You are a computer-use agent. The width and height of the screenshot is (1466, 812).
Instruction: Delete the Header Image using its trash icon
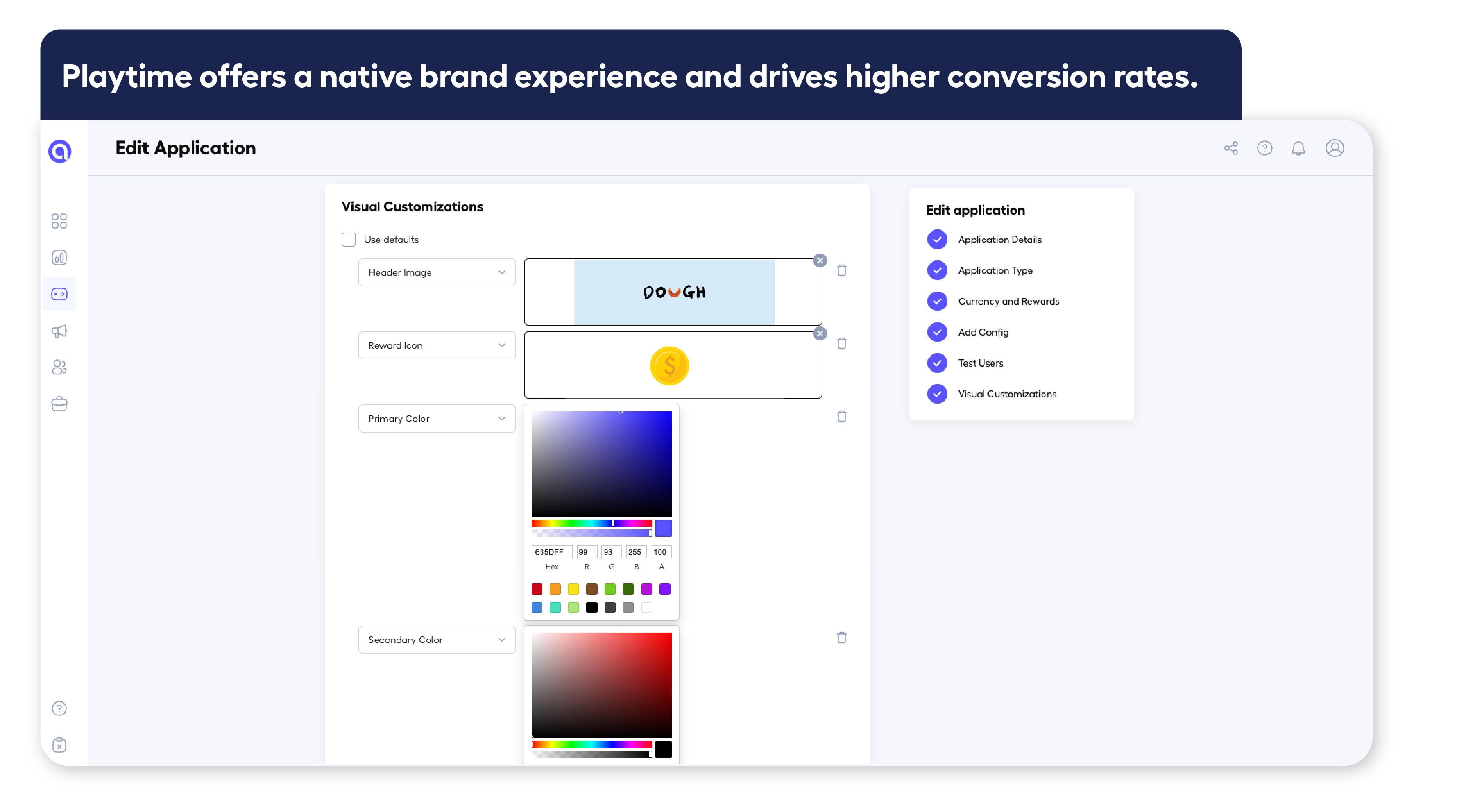tap(842, 270)
